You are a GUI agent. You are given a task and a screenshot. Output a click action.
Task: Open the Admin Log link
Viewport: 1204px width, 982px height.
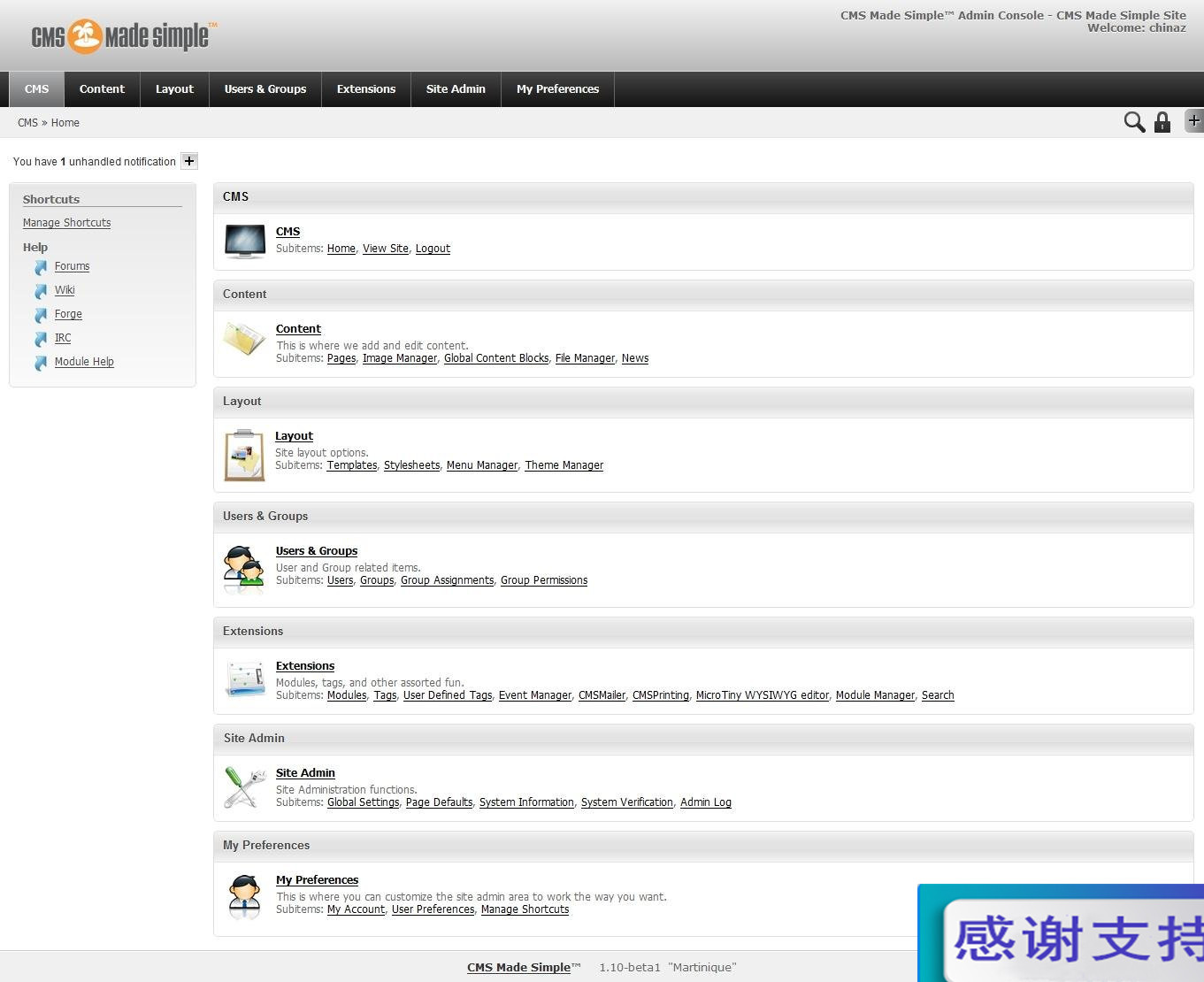pyautogui.click(x=706, y=802)
